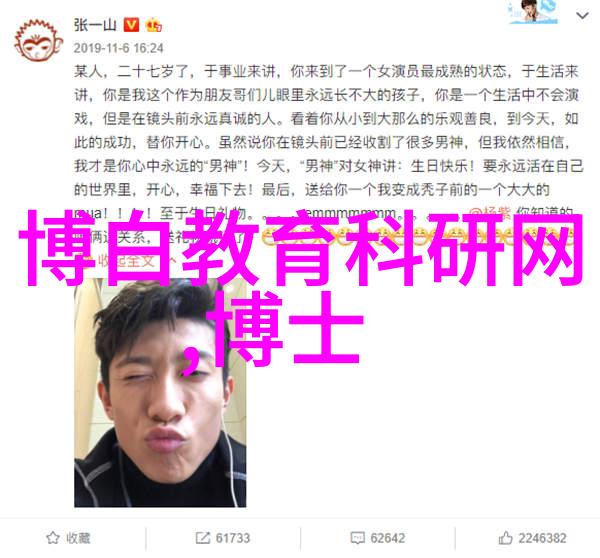Click the monkey cartoon profile avatar
Screen dimensions: 600x558
(x=38, y=41)
